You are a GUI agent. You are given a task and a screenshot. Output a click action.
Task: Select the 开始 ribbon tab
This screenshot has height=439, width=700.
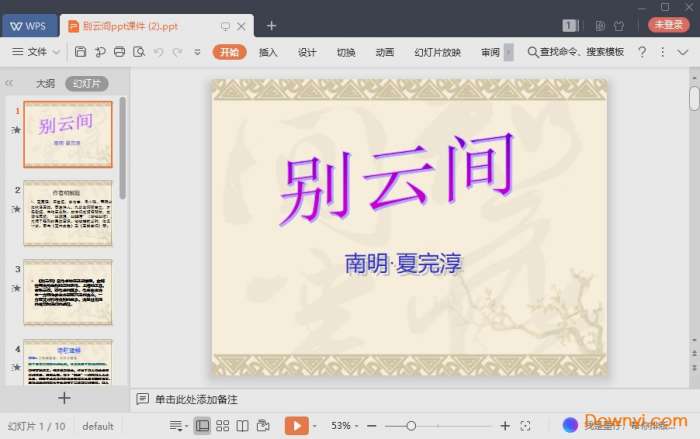pyautogui.click(x=229, y=52)
